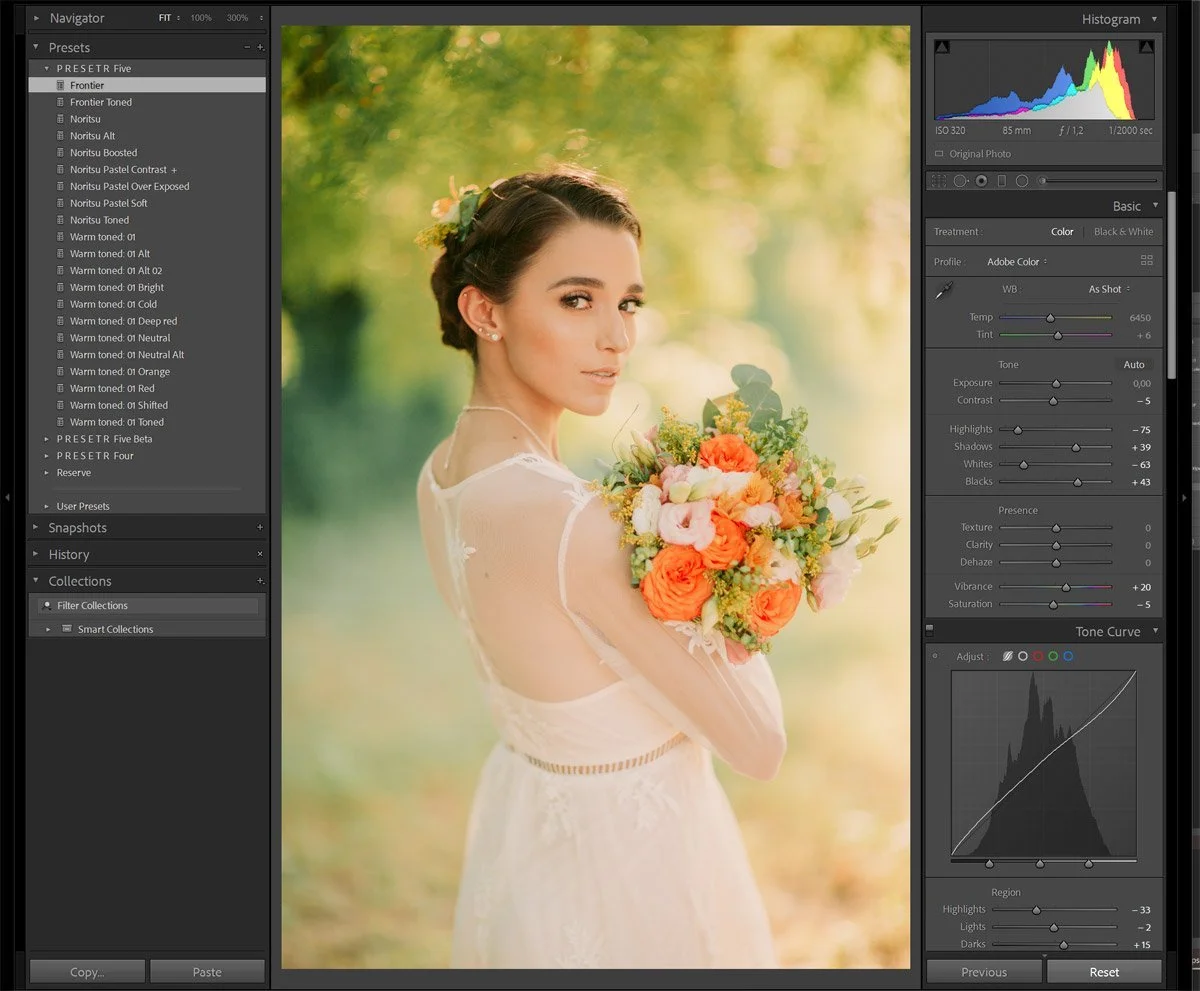The height and width of the screenshot is (991, 1200).
Task: Collapse the PRESETR Five preset group
Action: click(x=45, y=67)
